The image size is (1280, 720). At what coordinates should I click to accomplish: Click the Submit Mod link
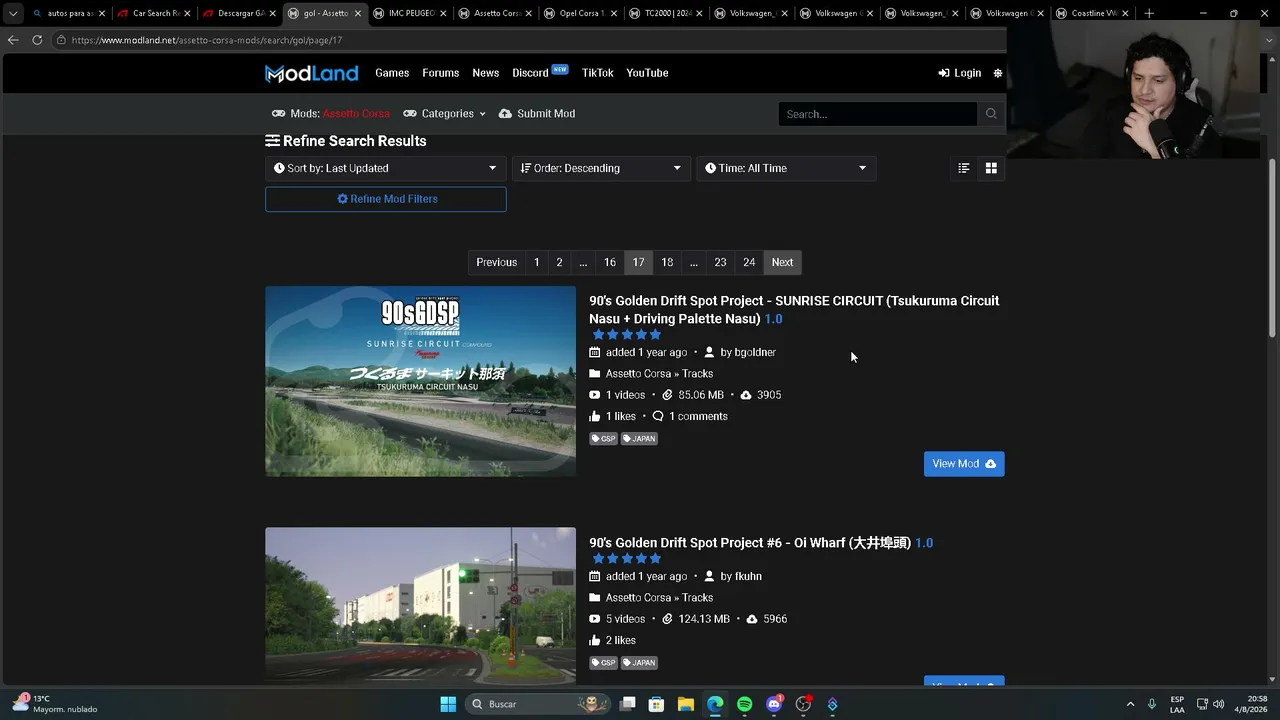[x=537, y=114]
